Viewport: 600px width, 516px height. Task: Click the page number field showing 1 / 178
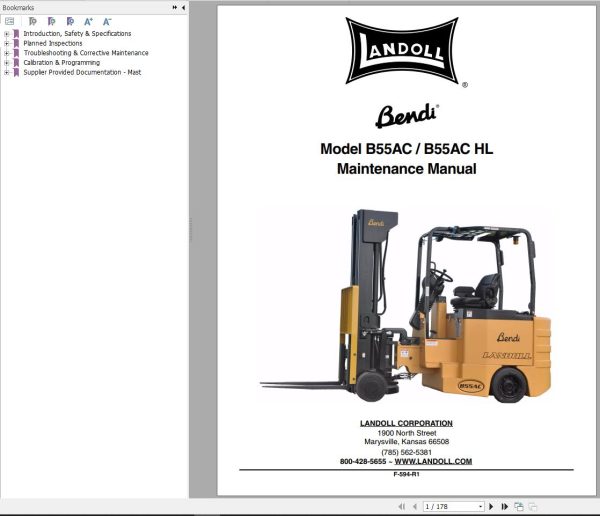click(451, 506)
